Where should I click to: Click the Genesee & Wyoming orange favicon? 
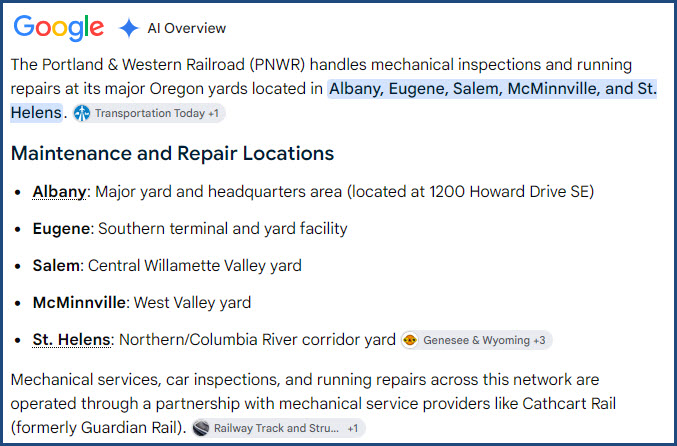tap(410, 340)
